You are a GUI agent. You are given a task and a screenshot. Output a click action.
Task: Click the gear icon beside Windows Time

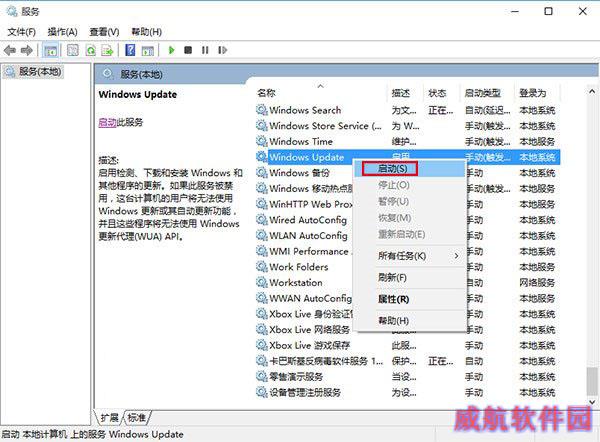pos(262,142)
